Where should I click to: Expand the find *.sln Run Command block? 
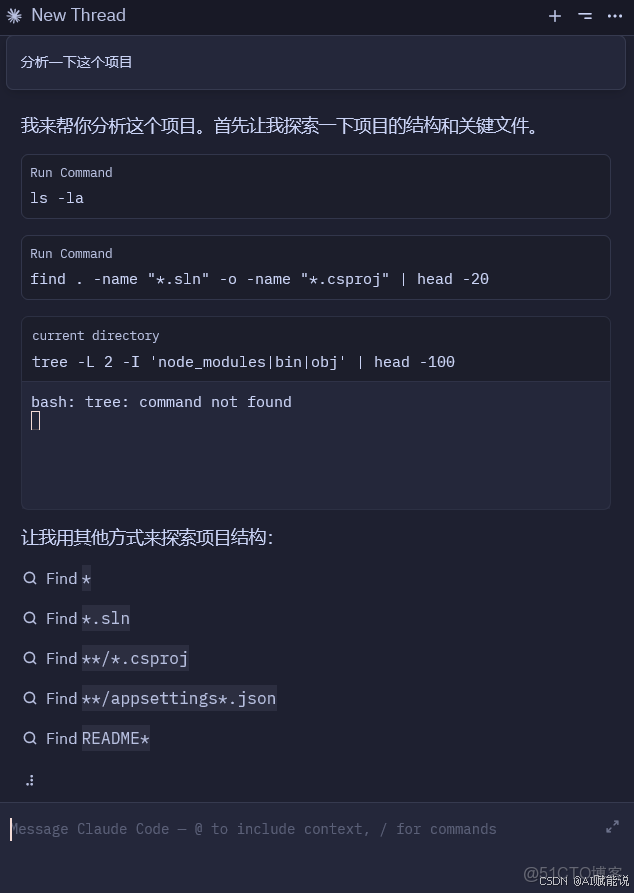[315, 267]
